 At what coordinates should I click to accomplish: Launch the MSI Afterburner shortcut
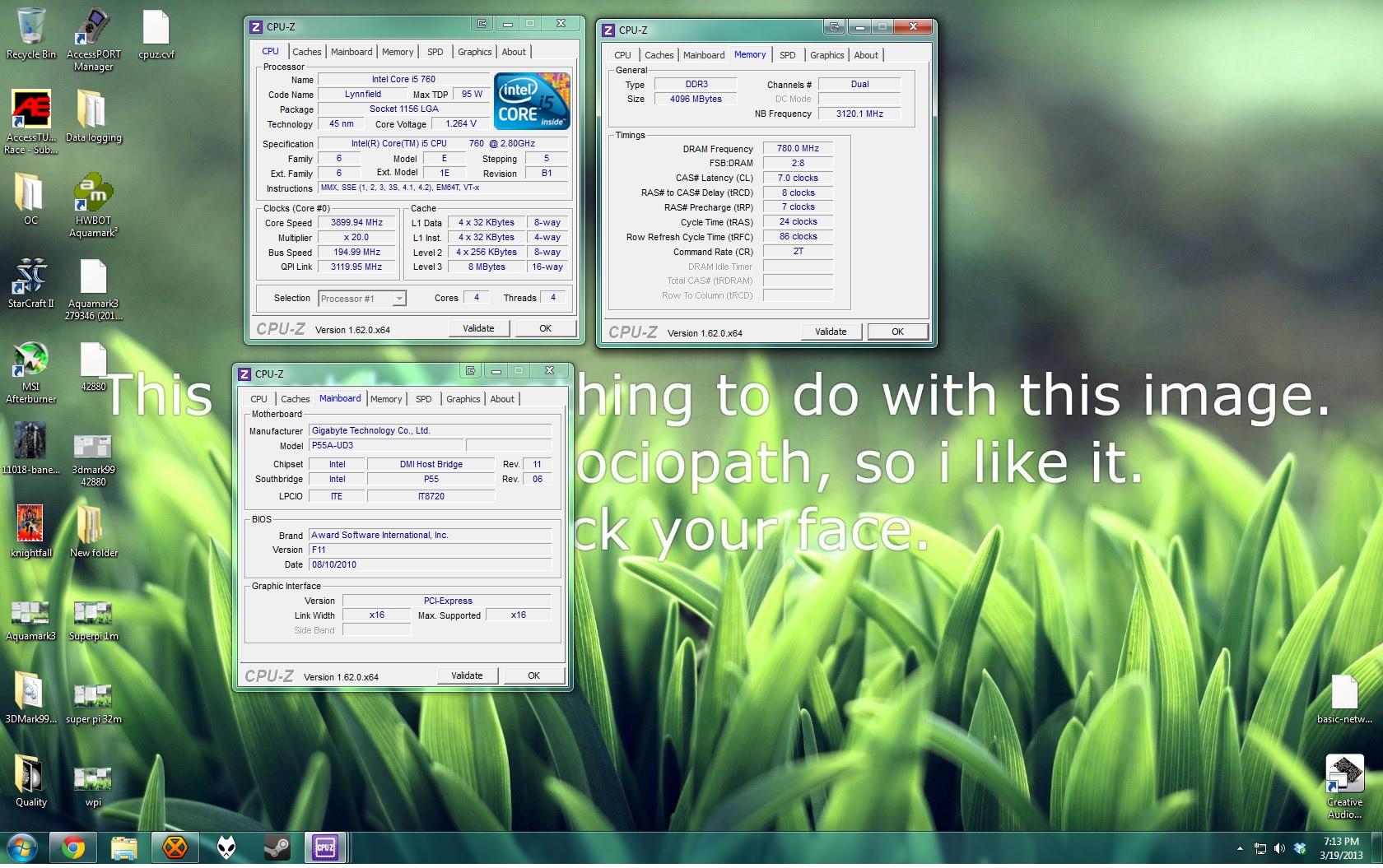coord(30,372)
